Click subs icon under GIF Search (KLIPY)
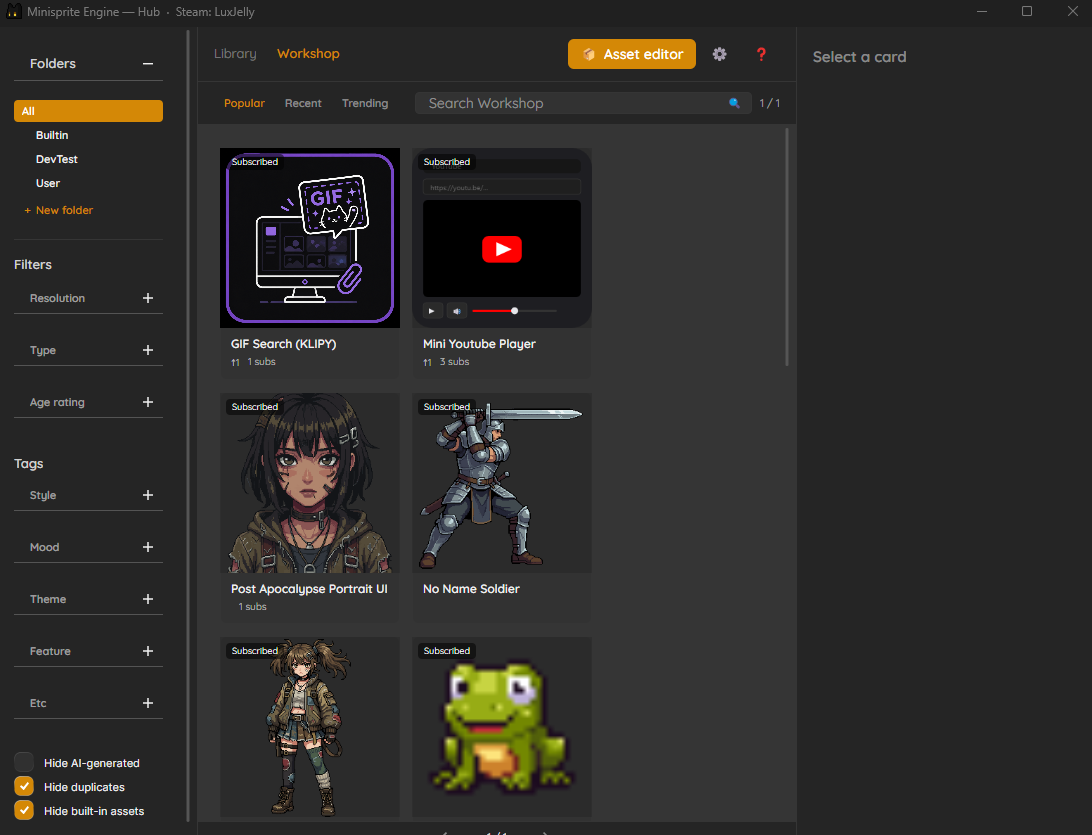 point(235,362)
